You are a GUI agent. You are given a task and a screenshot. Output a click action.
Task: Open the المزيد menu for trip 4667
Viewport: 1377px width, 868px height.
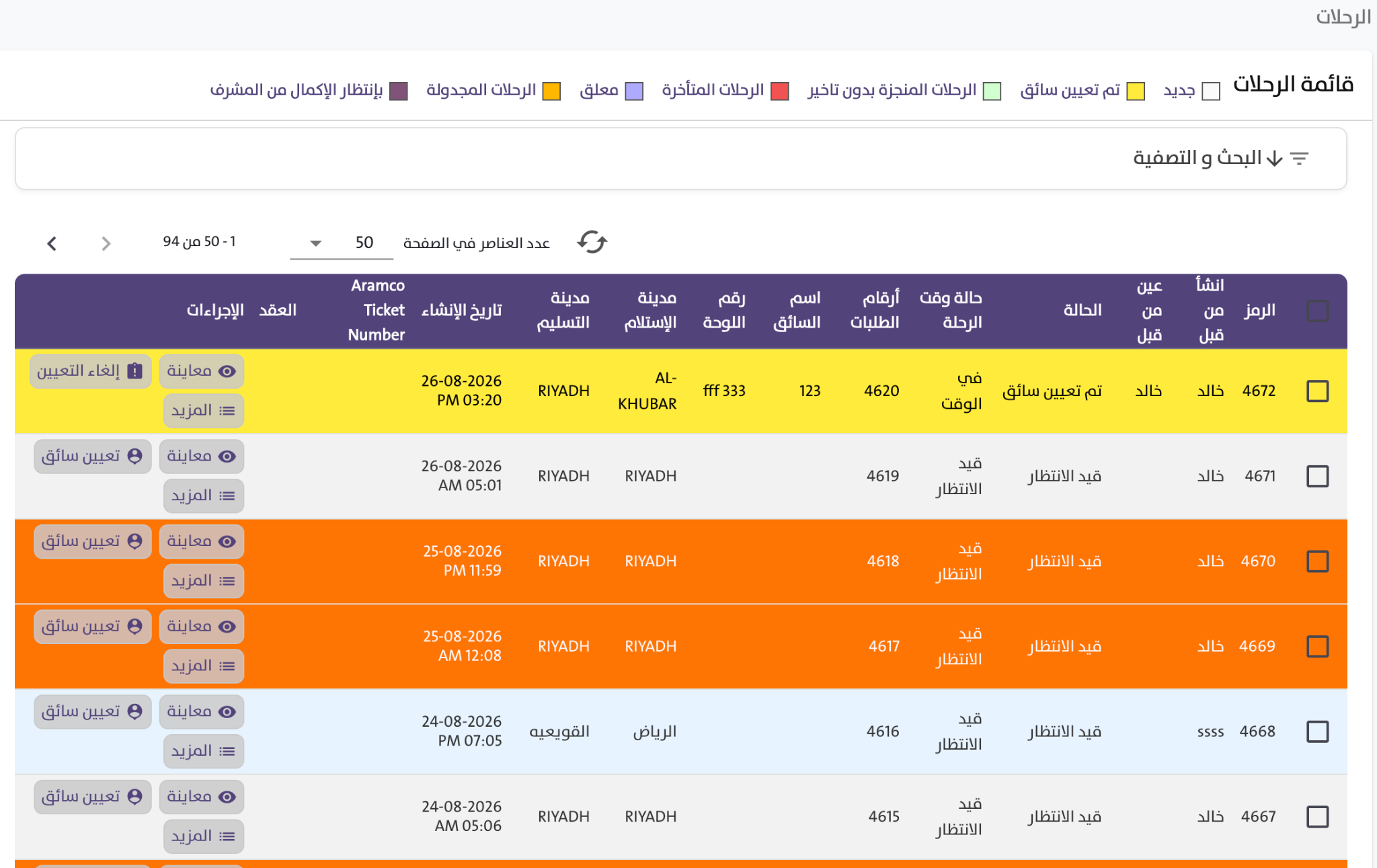tap(203, 836)
